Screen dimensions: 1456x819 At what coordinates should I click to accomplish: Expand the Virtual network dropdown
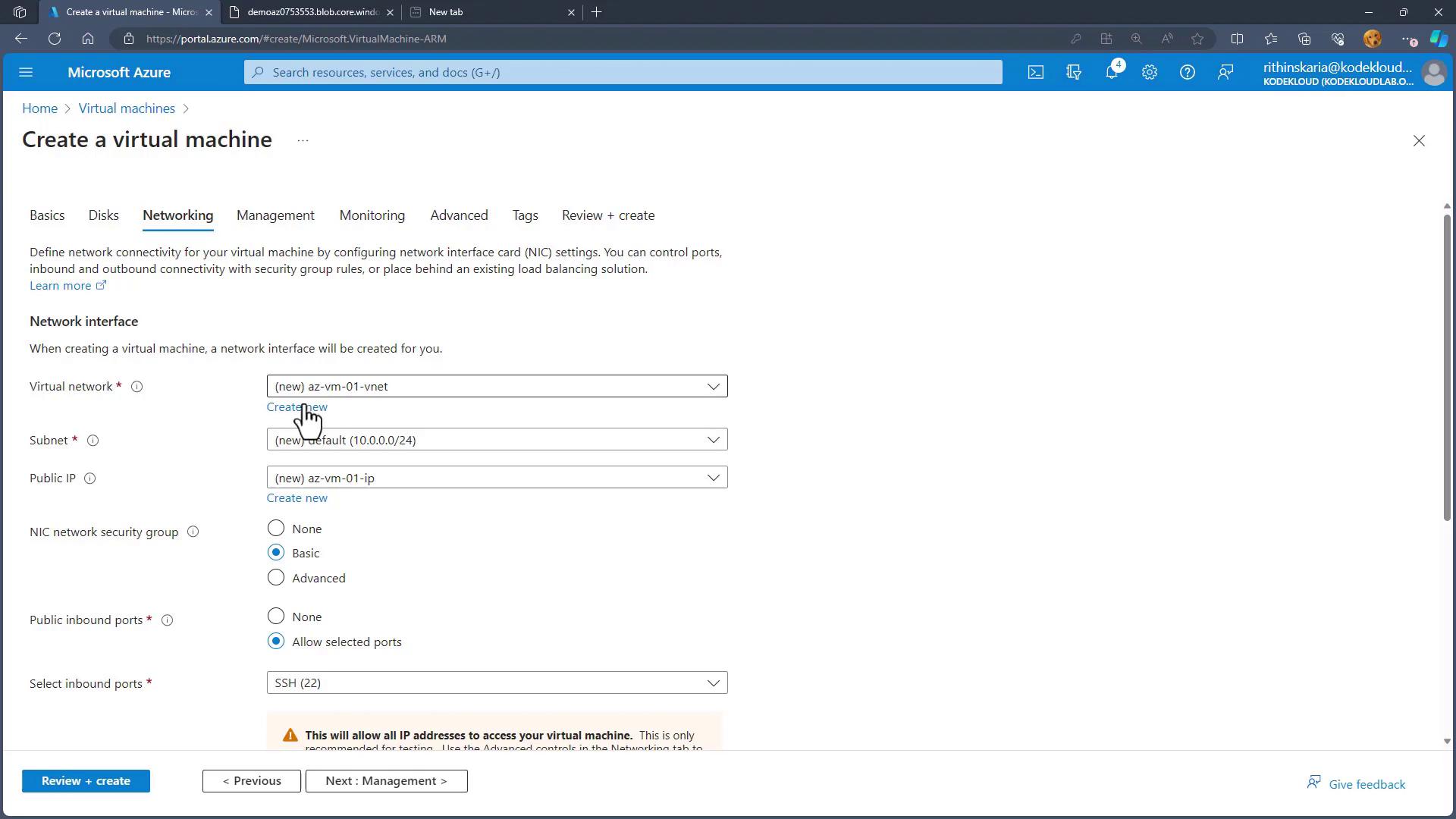click(x=497, y=387)
